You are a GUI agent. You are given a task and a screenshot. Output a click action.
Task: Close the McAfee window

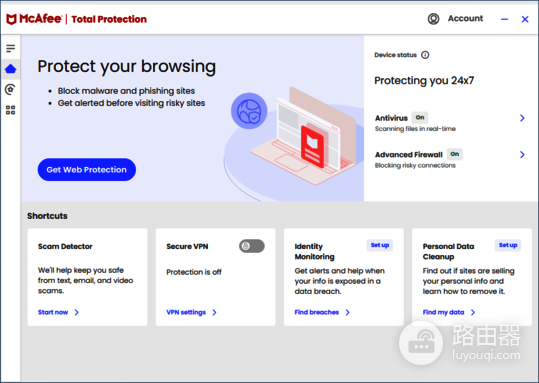click(x=525, y=19)
